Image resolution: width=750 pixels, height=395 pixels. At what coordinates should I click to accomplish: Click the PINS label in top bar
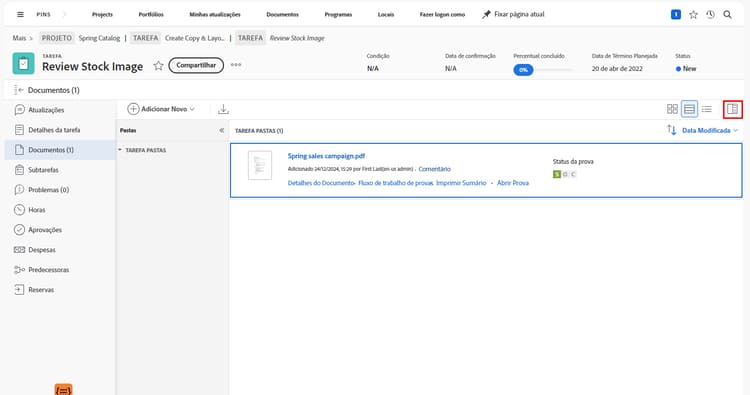44,14
